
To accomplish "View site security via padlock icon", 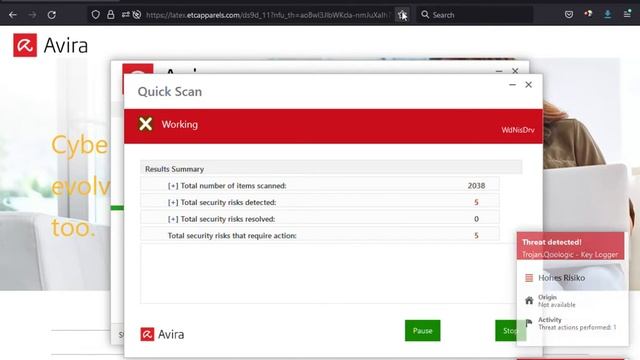I will (111, 15).
